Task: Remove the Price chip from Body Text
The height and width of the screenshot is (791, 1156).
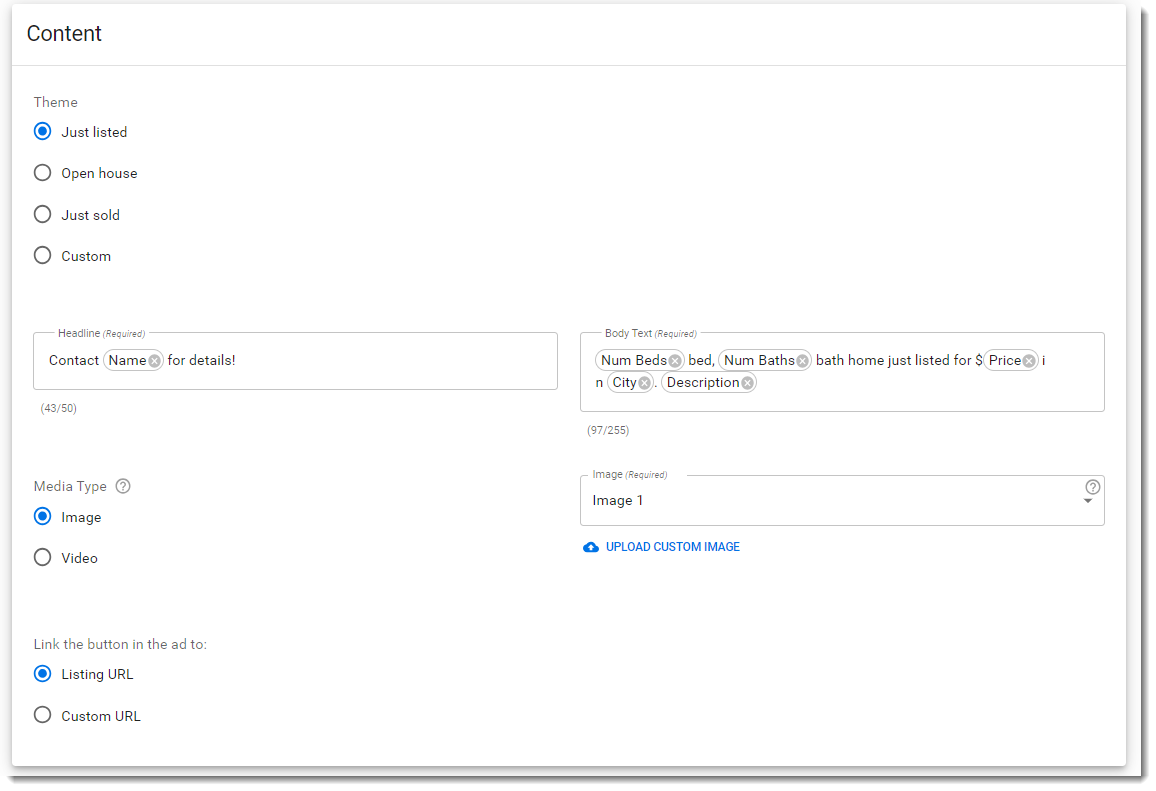Action: click(x=1029, y=361)
